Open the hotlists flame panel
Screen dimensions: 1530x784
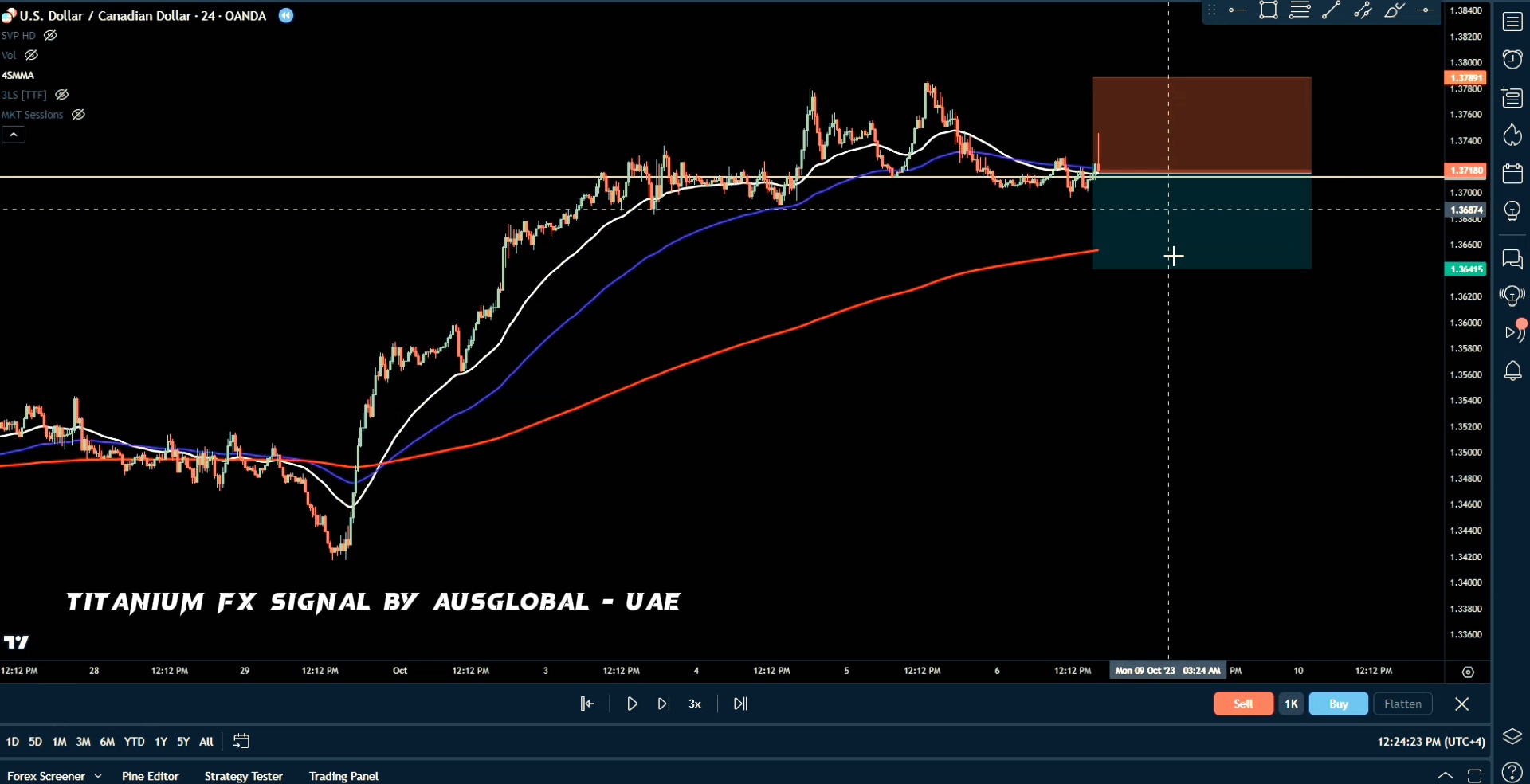[x=1512, y=135]
